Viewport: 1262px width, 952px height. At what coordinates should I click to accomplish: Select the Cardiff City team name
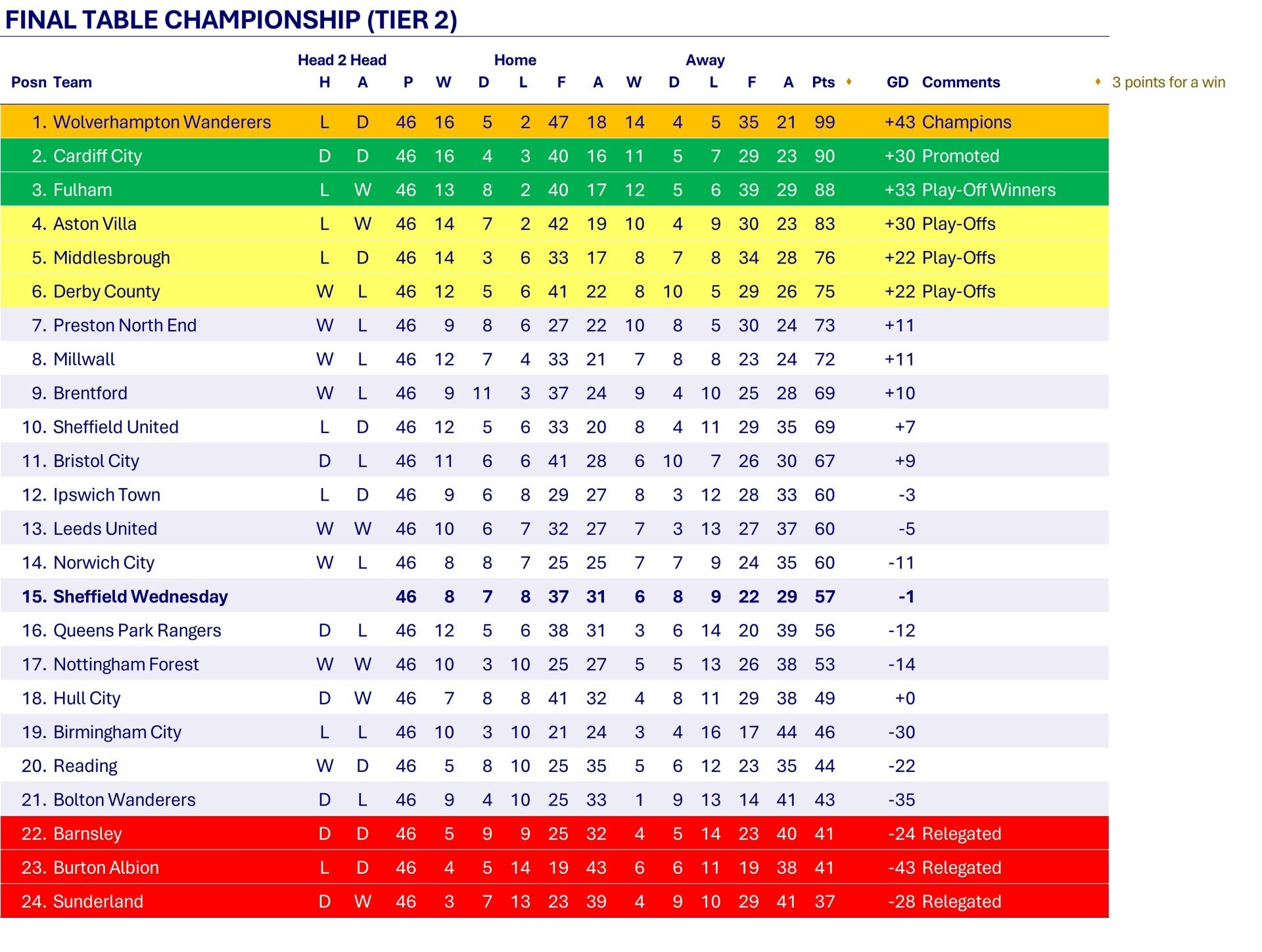(97, 156)
